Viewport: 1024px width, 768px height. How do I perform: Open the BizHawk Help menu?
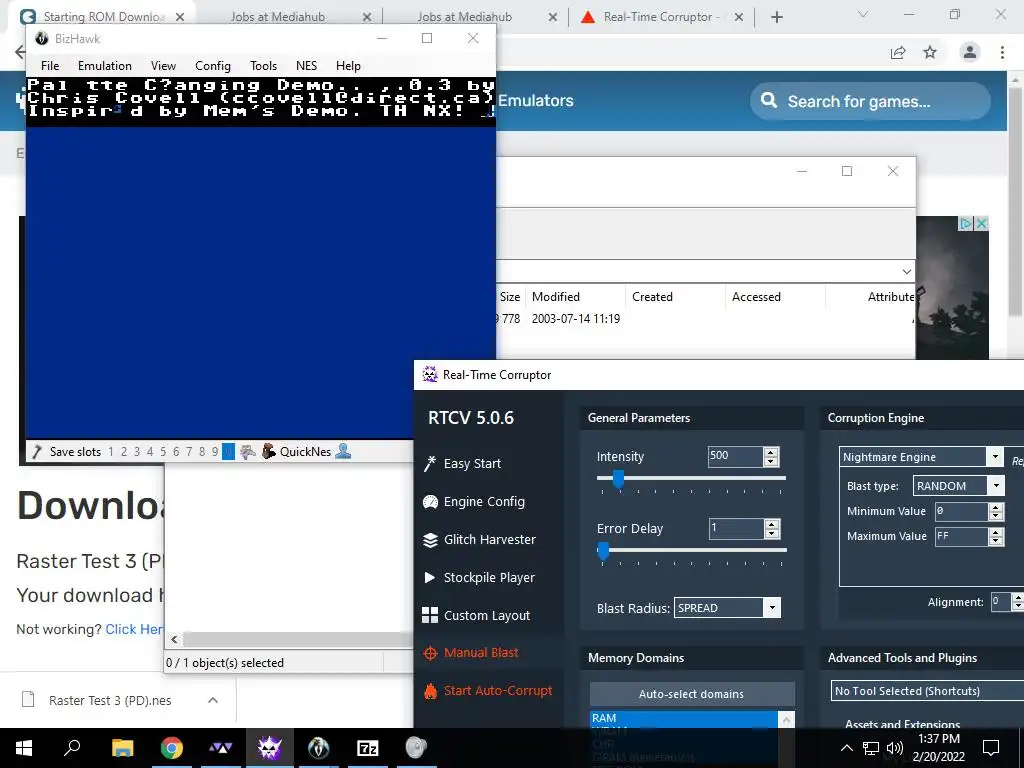348,66
